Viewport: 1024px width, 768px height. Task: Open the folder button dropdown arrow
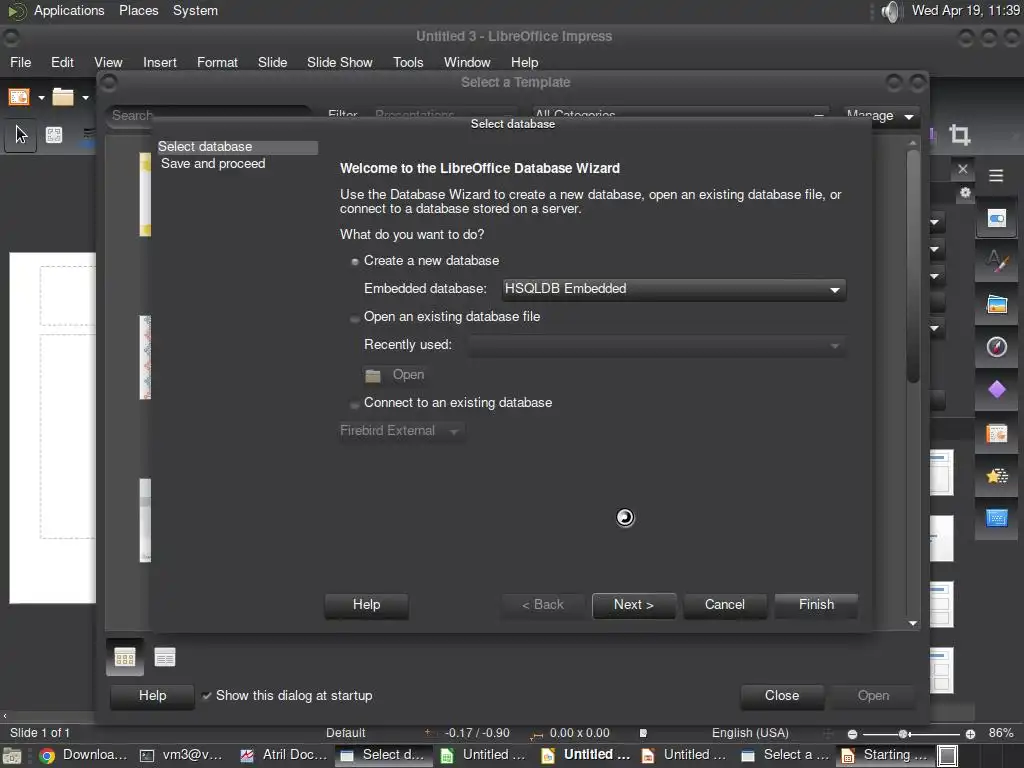click(x=85, y=98)
